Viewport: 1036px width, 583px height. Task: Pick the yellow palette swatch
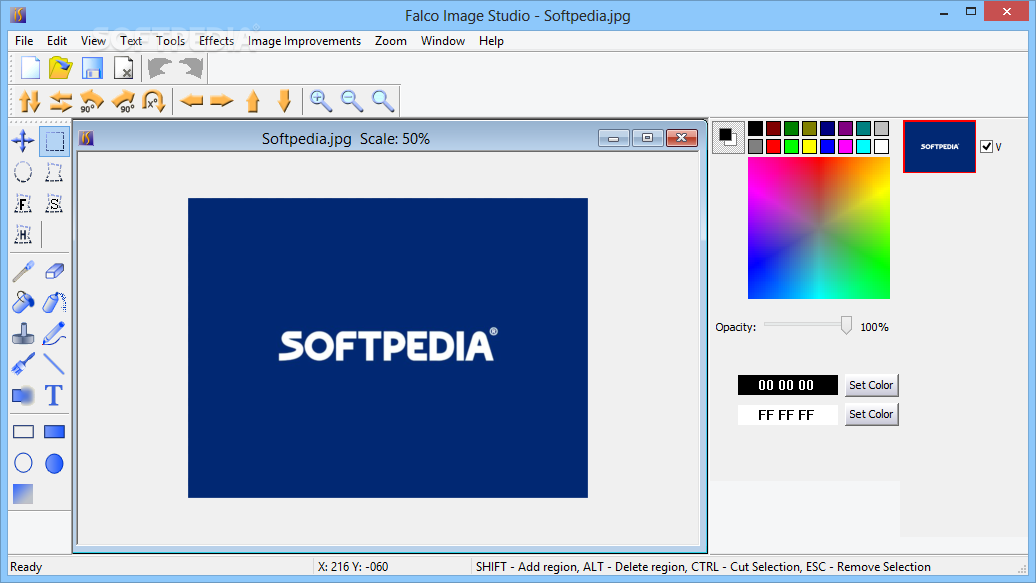(809, 146)
